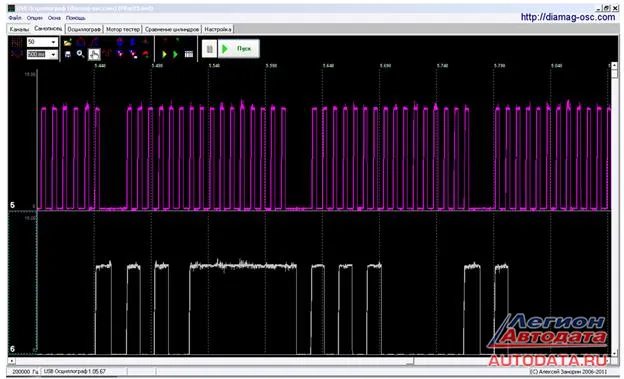Image resolution: width=624 pixels, height=379 pixels.
Task: Open the Настройка tab
Action: click(x=218, y=29)
